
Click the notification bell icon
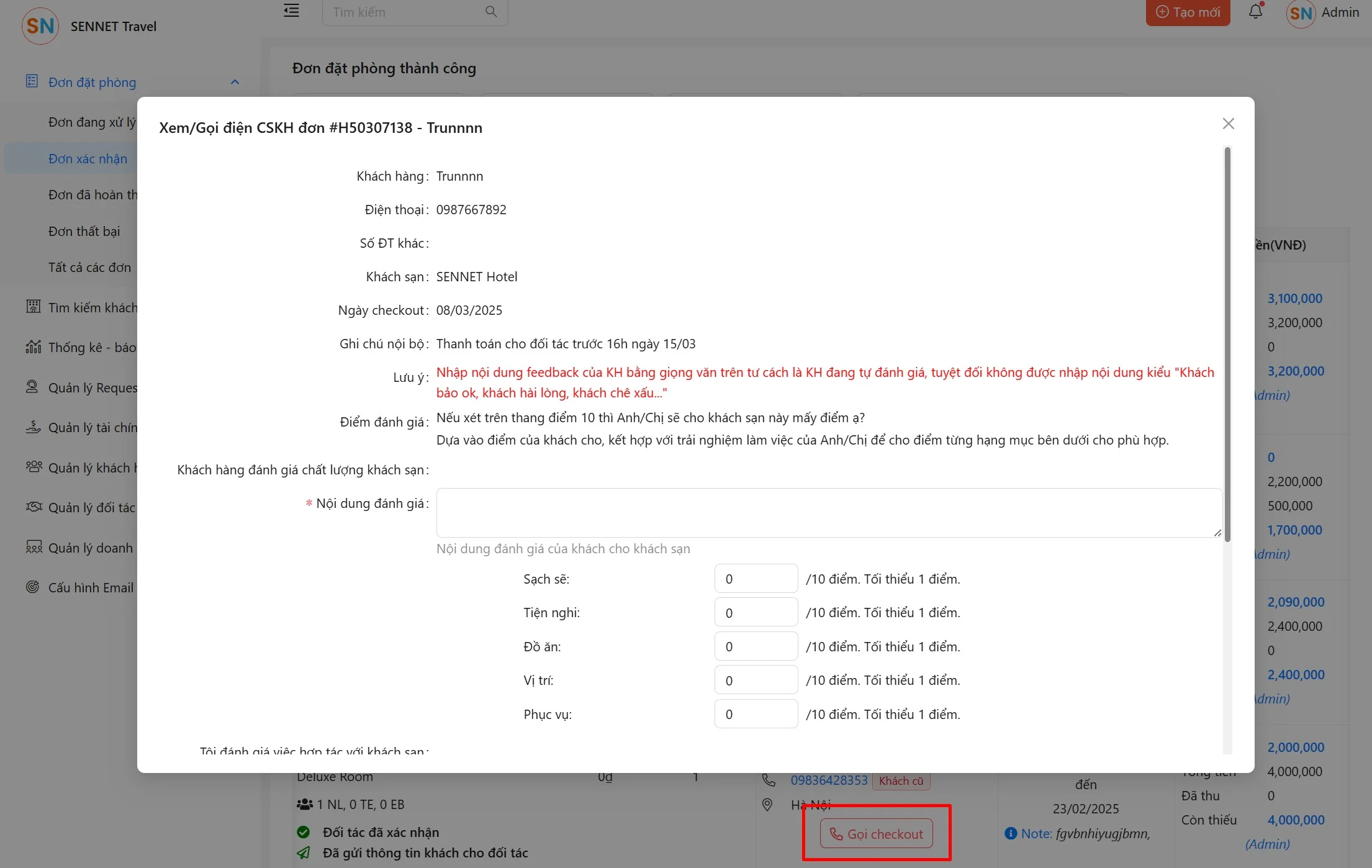(1255, 12)
